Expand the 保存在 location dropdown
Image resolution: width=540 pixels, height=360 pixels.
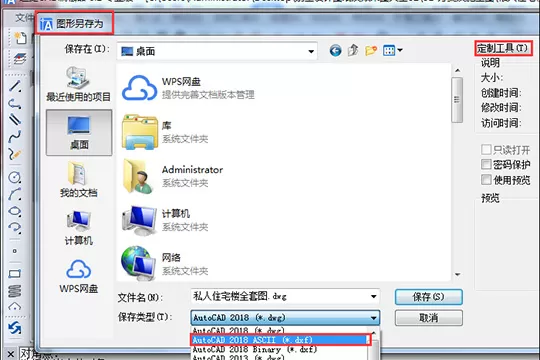[311, 52]
